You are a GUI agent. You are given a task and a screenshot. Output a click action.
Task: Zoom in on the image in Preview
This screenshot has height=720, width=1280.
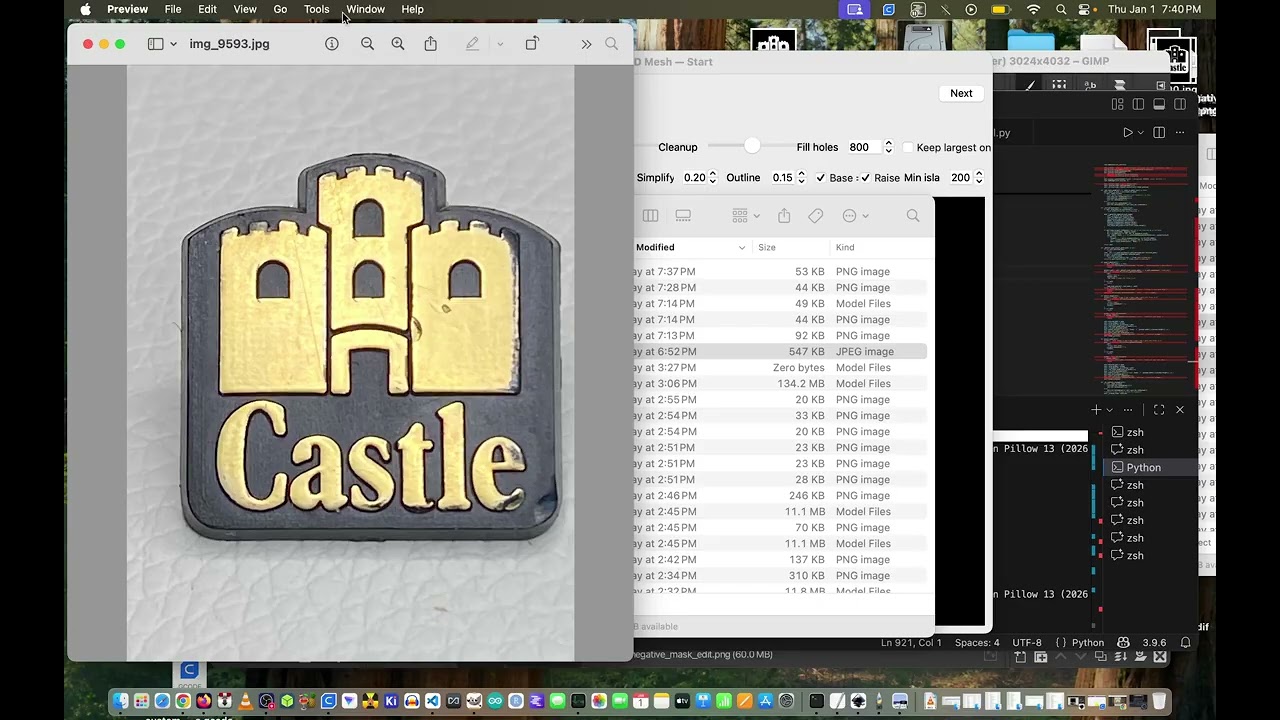[x=398, y=44]
